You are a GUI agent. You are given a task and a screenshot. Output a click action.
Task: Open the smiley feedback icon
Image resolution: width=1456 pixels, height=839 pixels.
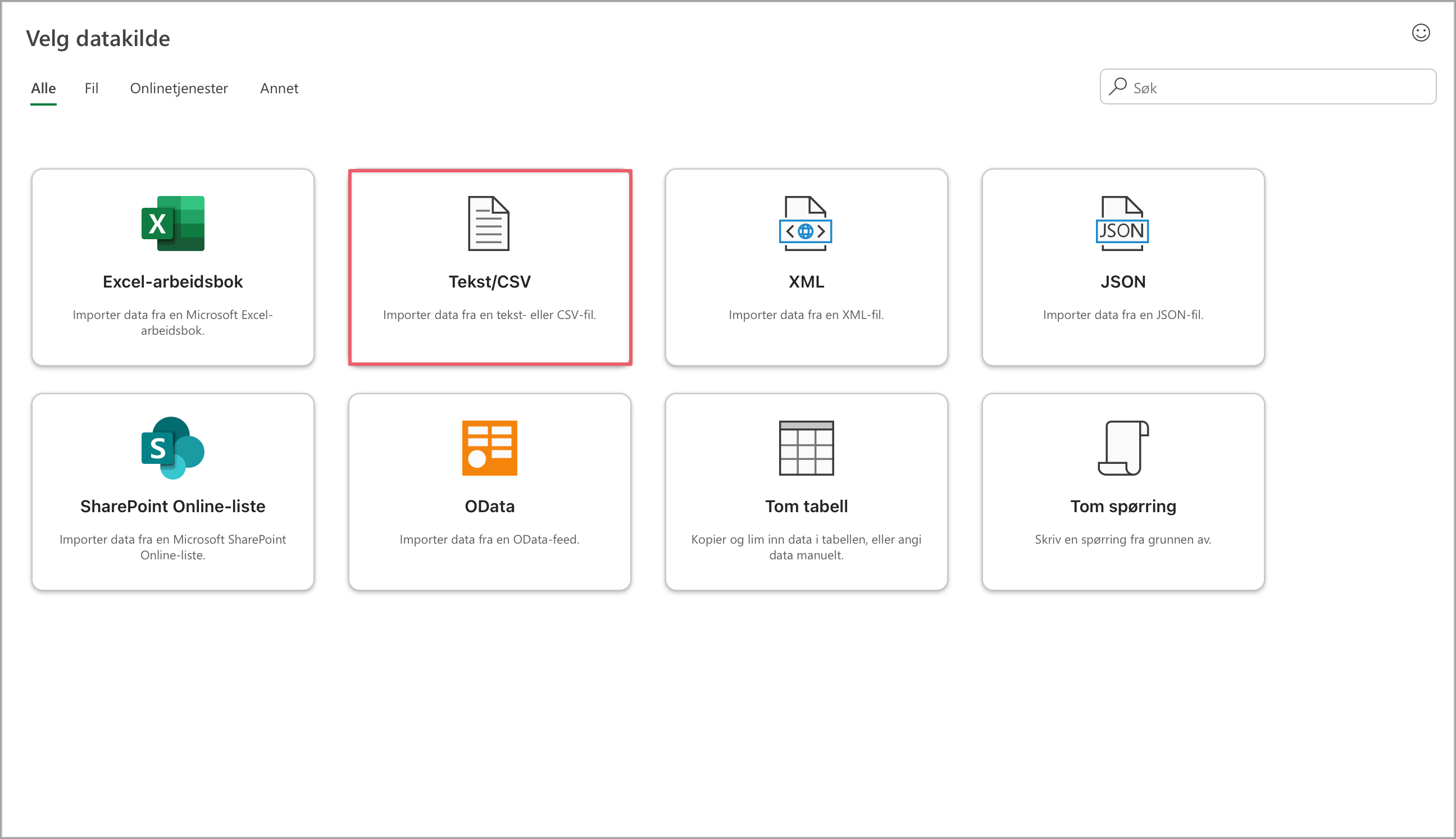click(1420, 33)
